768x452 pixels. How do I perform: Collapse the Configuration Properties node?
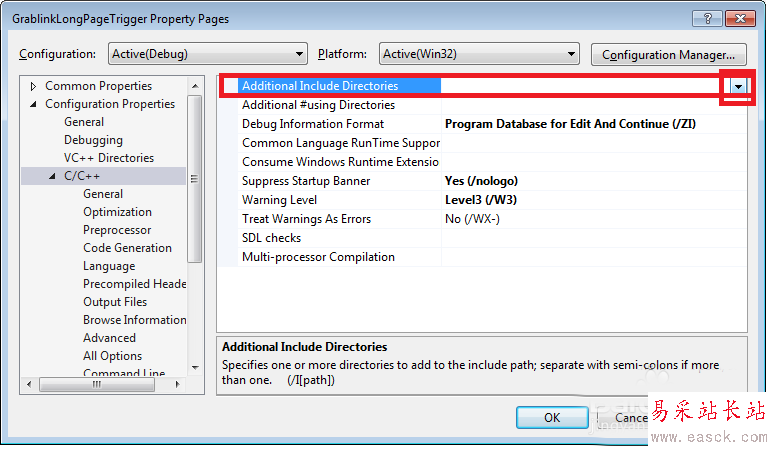(34, 104)
